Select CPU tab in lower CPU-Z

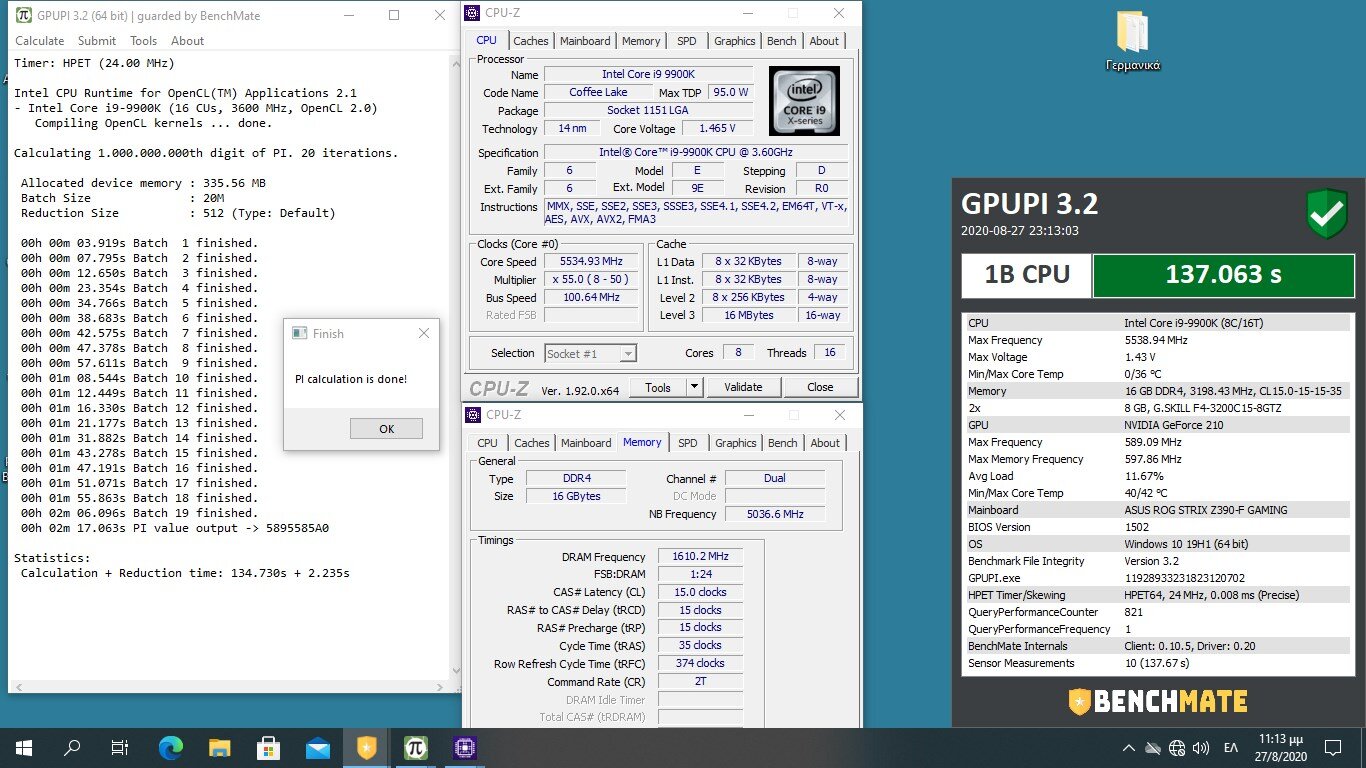pyautogui.click(x=487, y=443)
